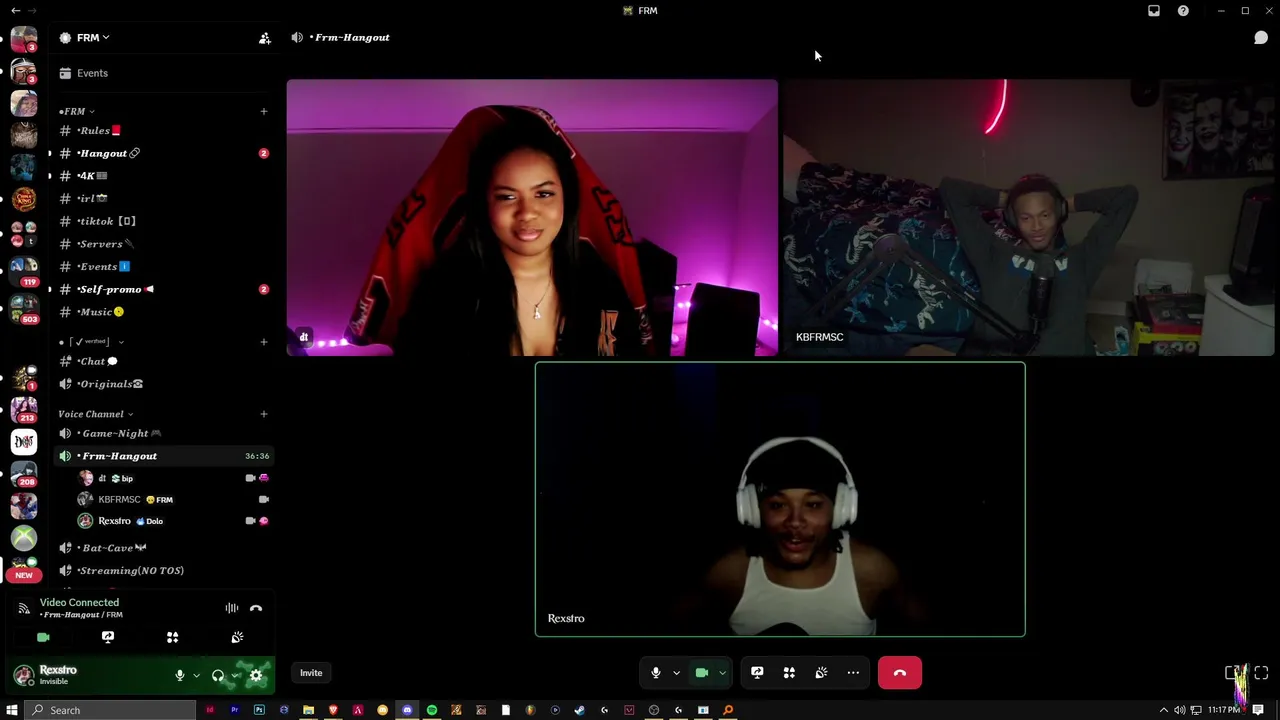The image size is (1280, 720).
Task: Disconnect with red hang-up button
Action: [x=900, y=673]
